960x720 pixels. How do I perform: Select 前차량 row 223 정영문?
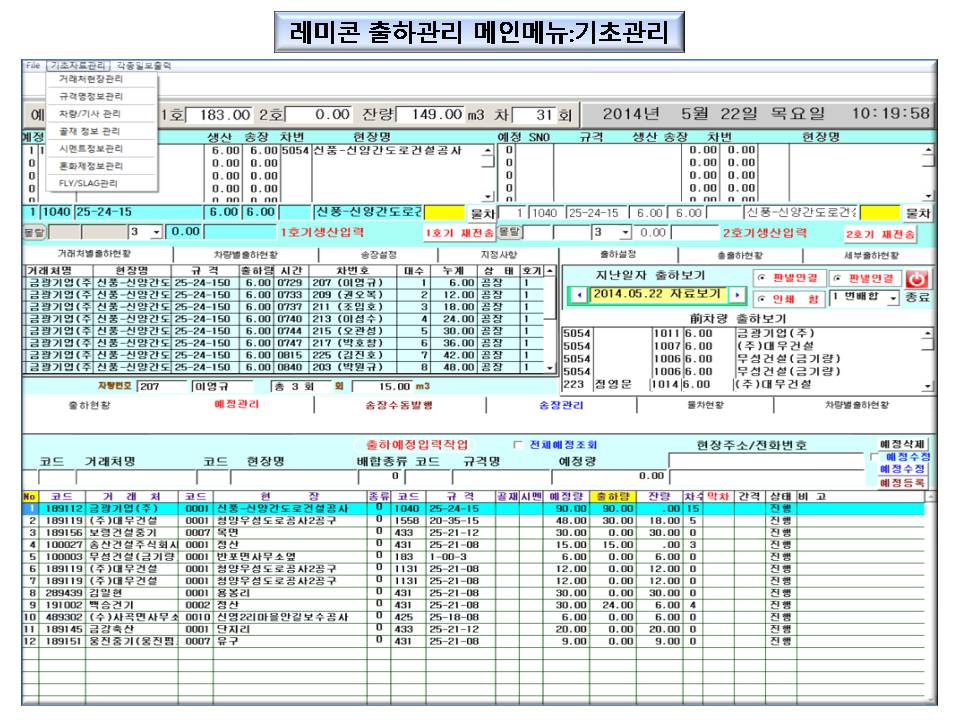[742, 384]
